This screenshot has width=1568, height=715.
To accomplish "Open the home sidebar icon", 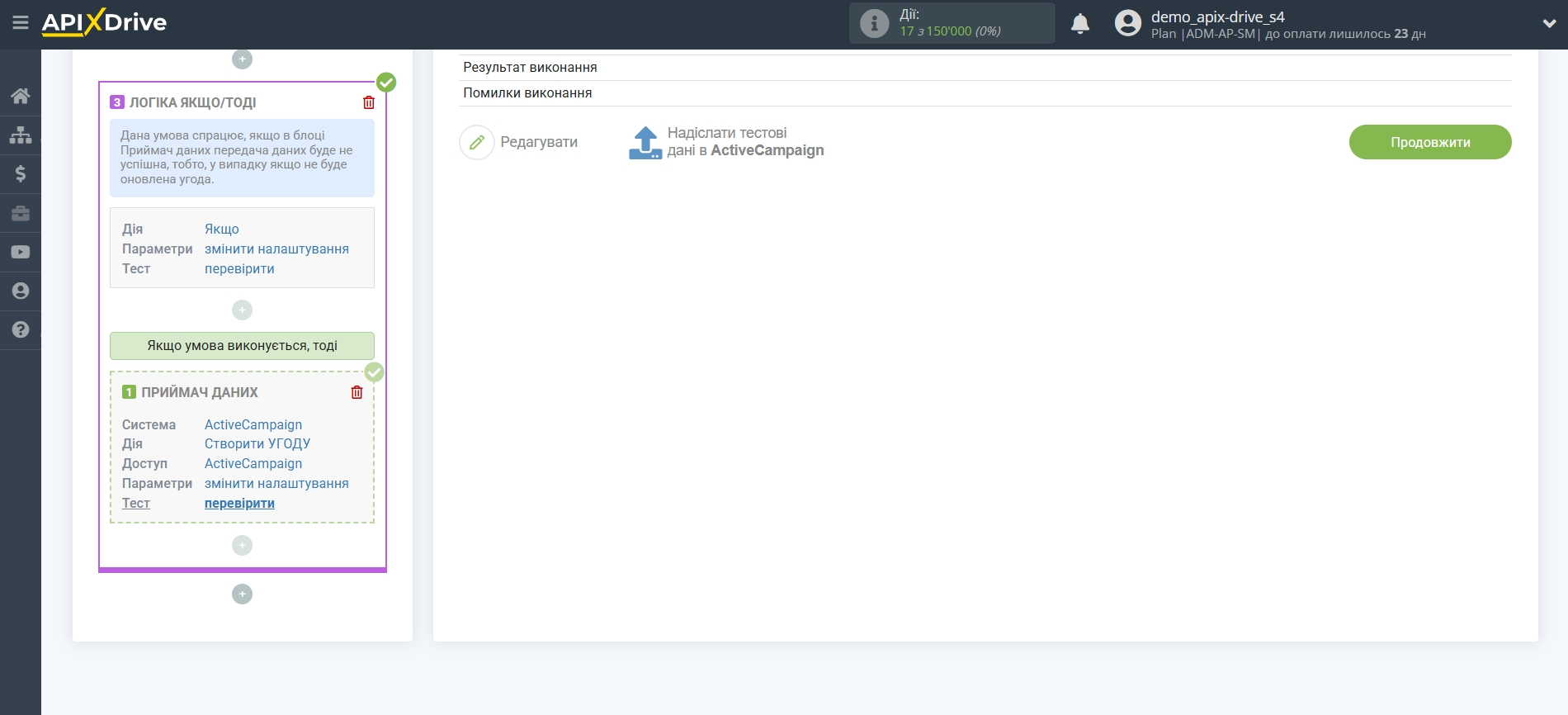I will (21, 96).
